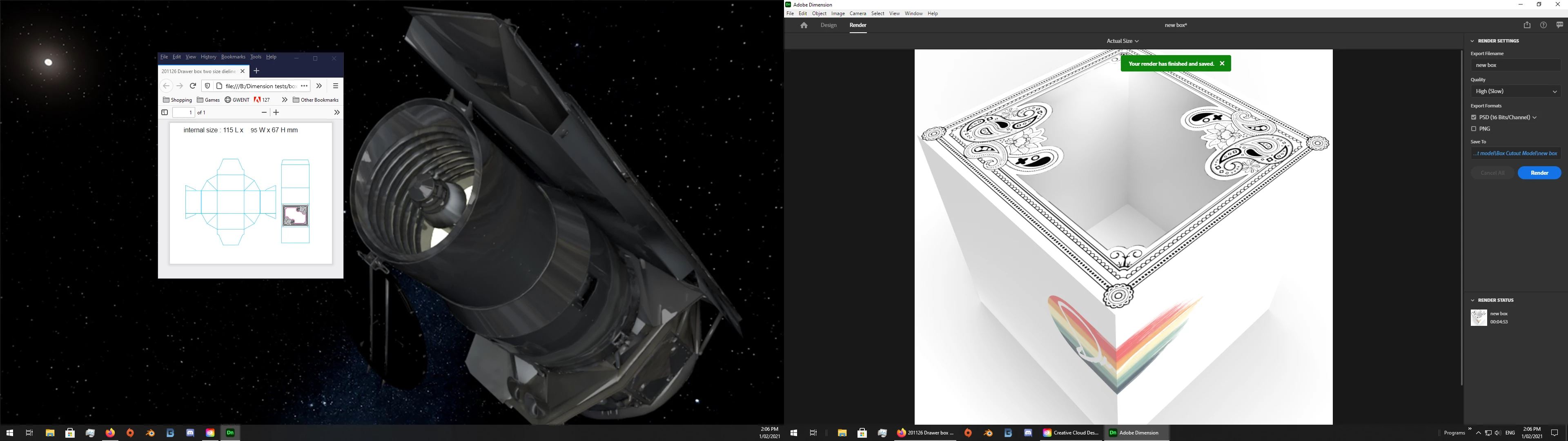
Task: Toggle the PDF viewer sidebar icon
Action: coord(164,113)
